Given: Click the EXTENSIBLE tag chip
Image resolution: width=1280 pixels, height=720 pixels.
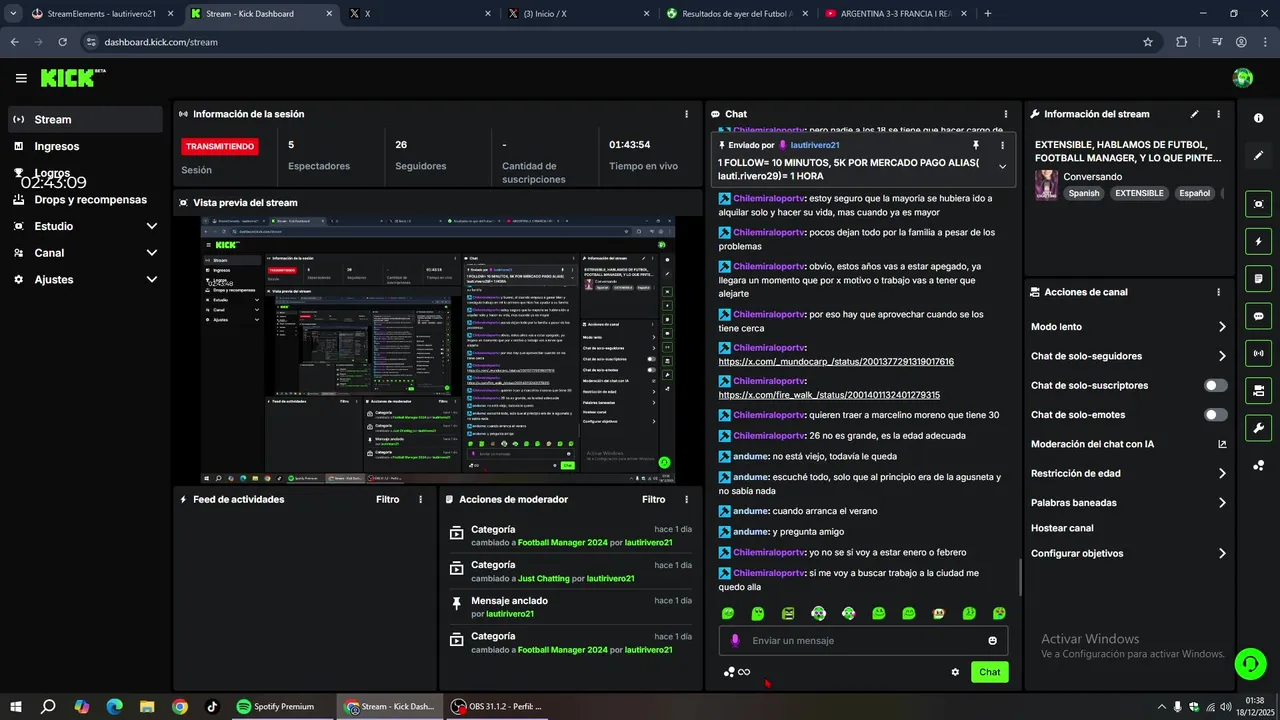Looking at the screenshot, I should [x=1139, y=193].
